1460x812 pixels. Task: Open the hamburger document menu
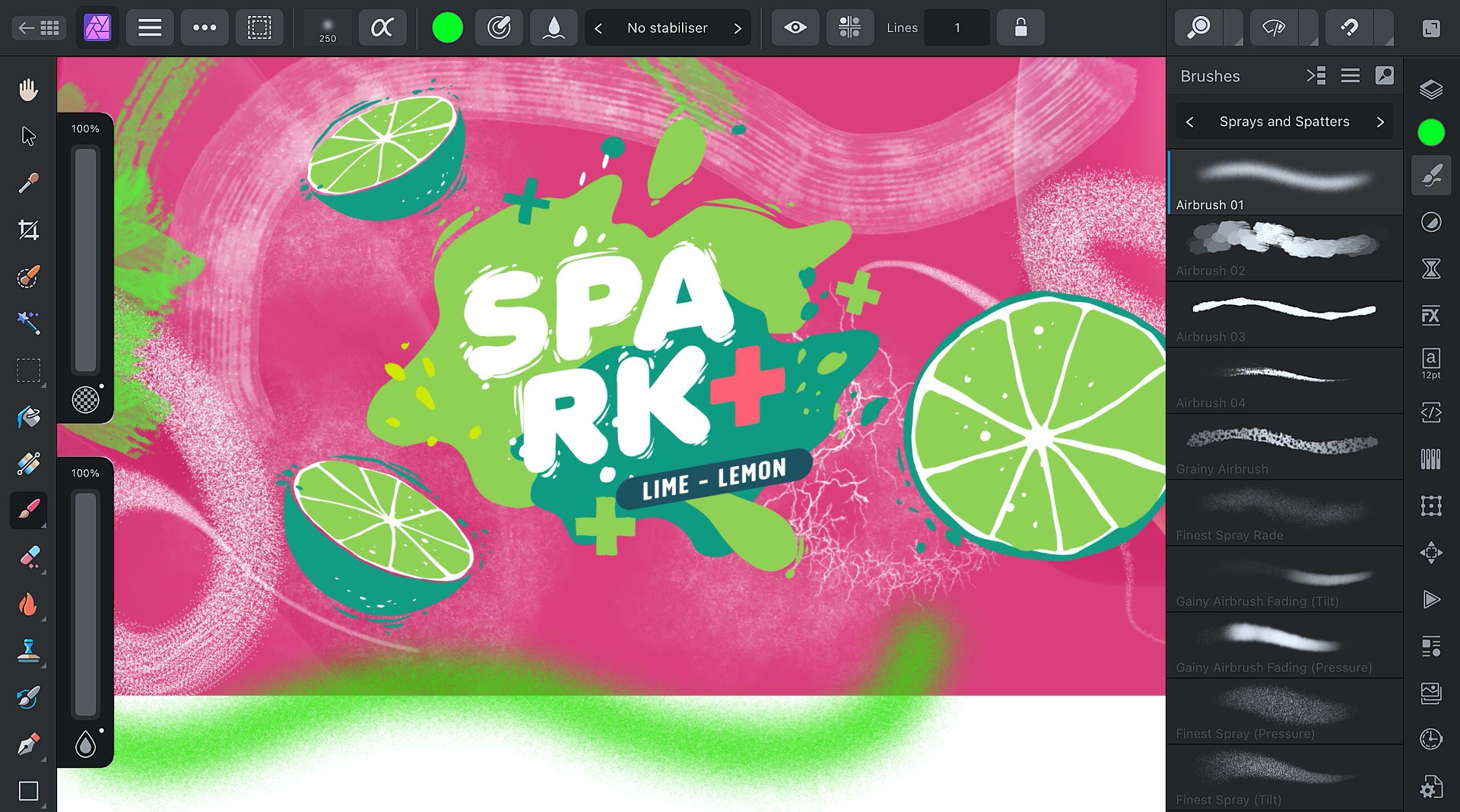pos(150,28)
